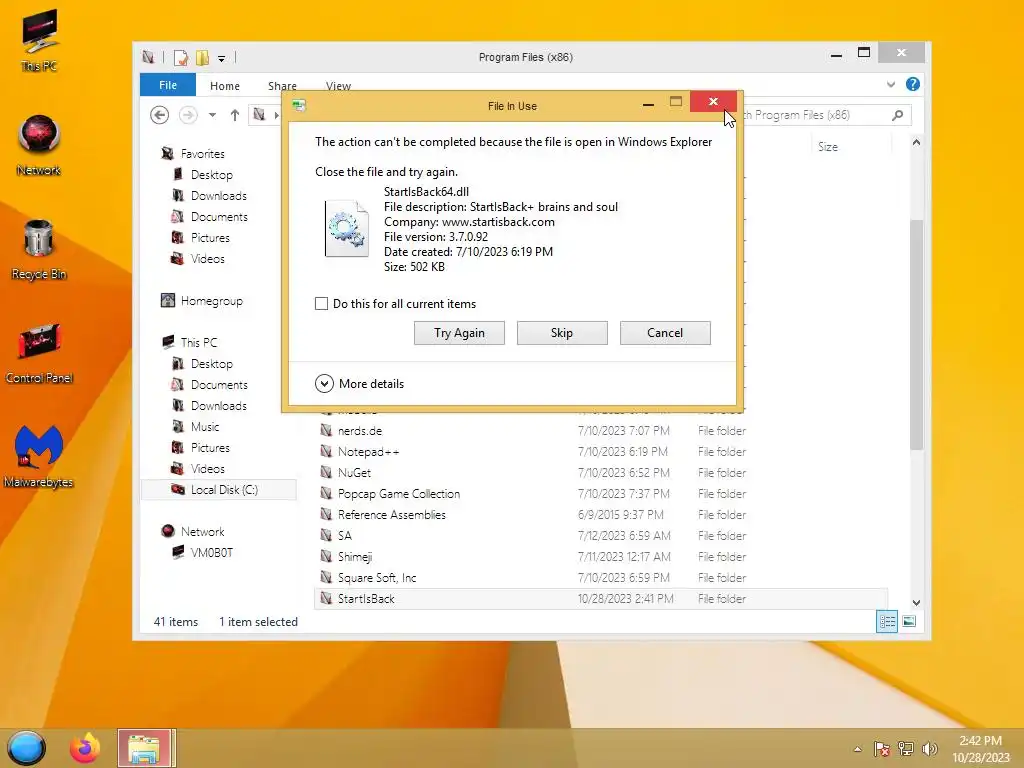Open the View ribbon tab

[338, 86]
